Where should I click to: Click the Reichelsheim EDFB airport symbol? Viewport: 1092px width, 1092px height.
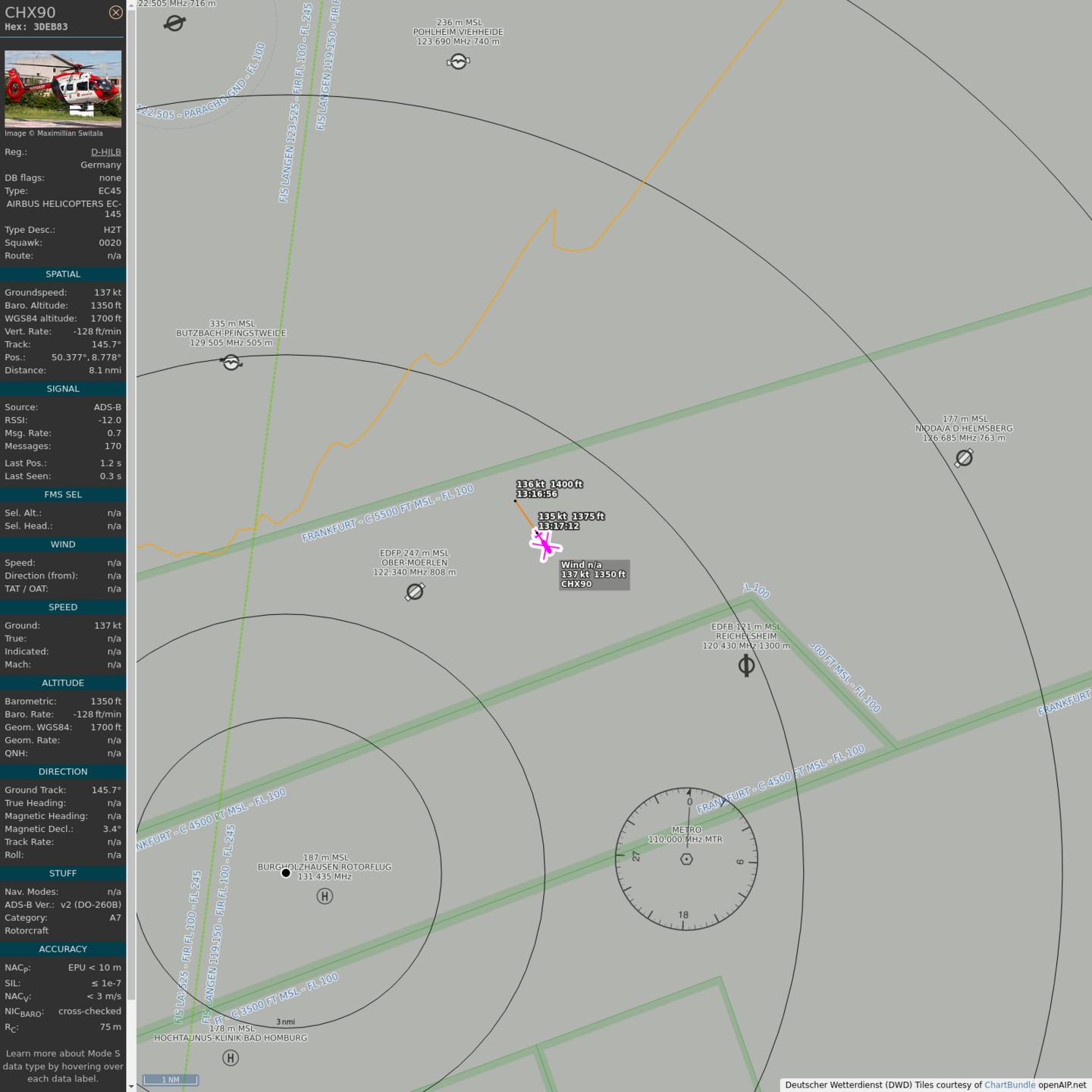[746, 665]
